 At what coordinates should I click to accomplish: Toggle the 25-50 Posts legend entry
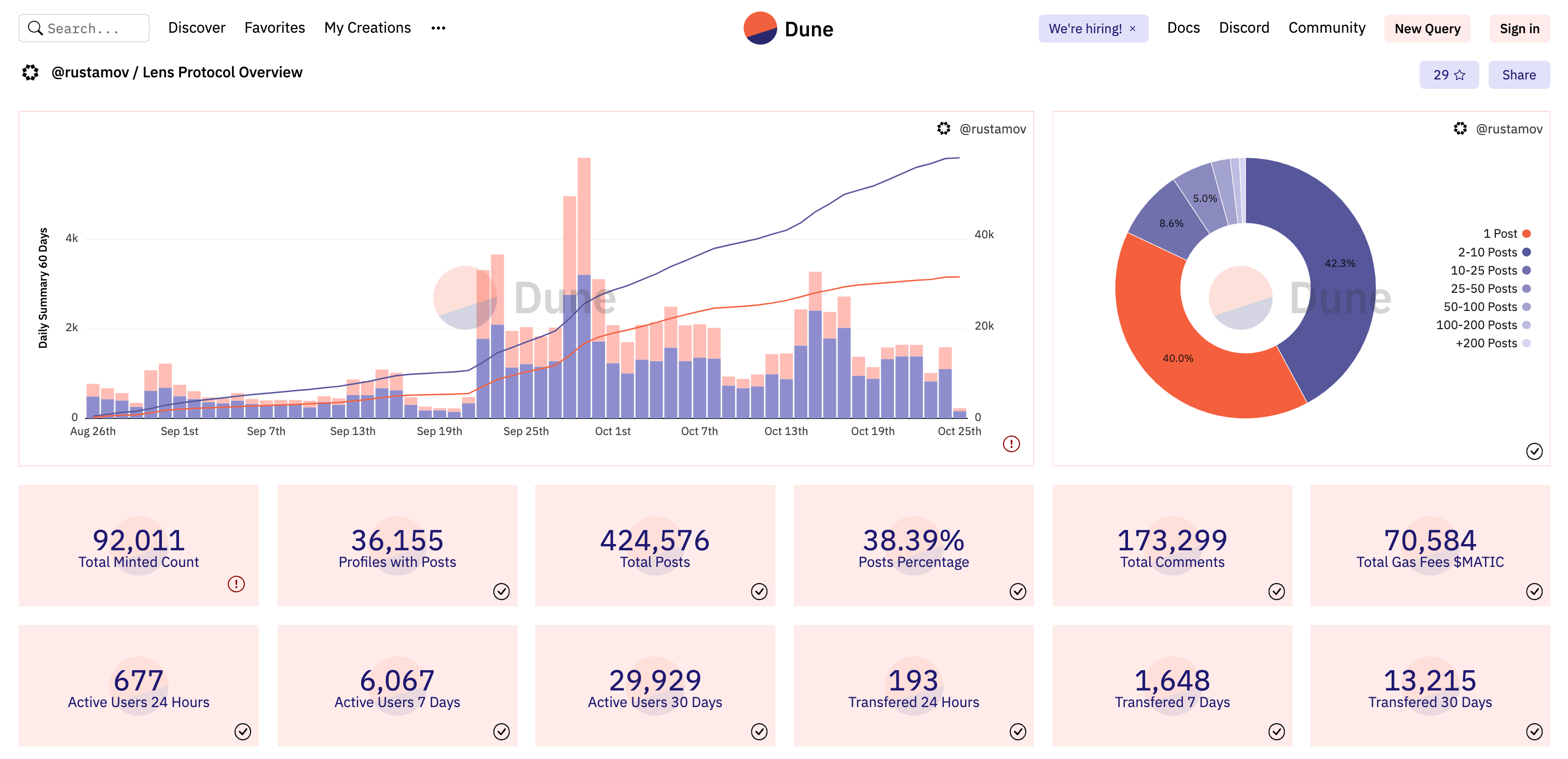tap(1490, 288)
